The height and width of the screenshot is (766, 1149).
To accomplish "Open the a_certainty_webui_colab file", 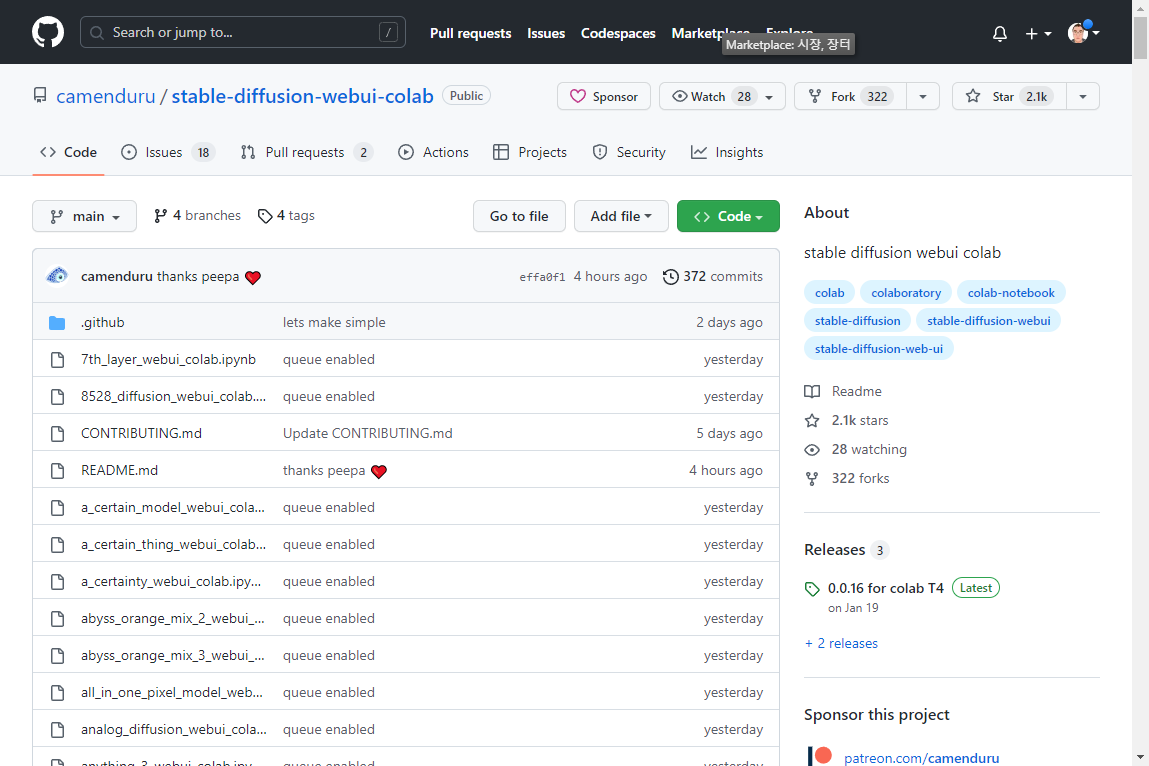I will (x=171, y=581).
